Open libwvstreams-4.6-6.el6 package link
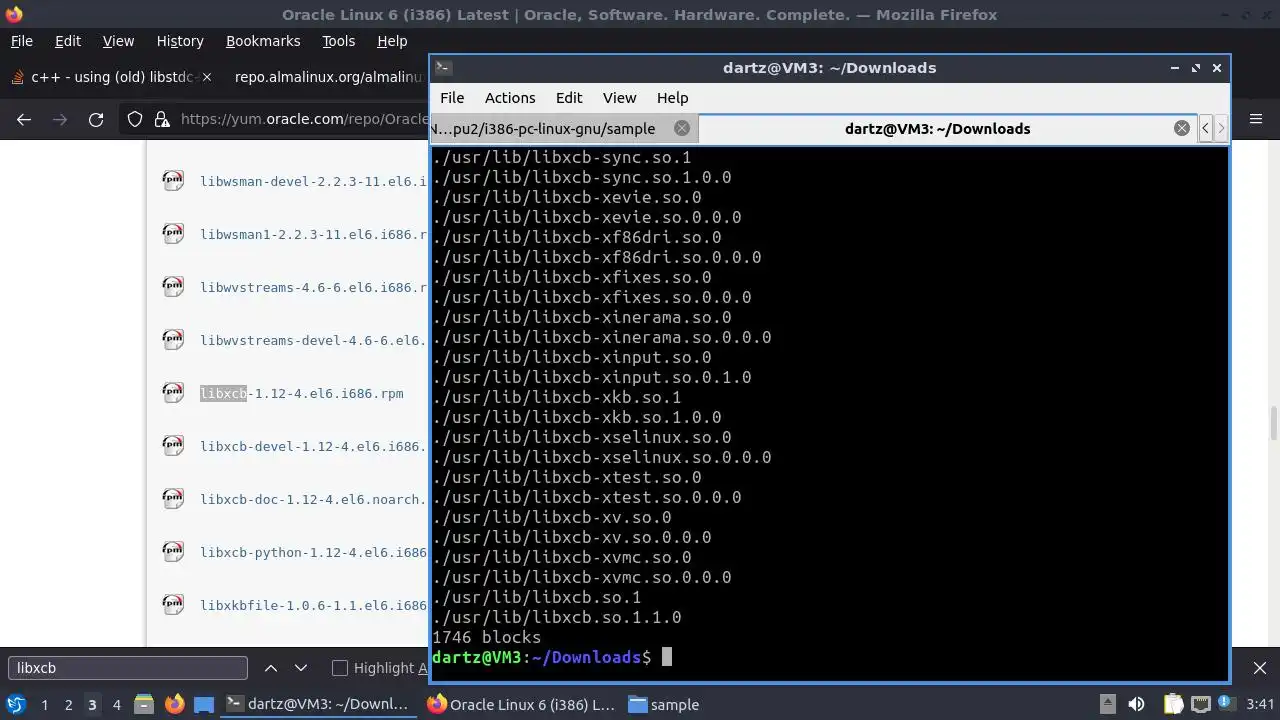 [313, 287]
